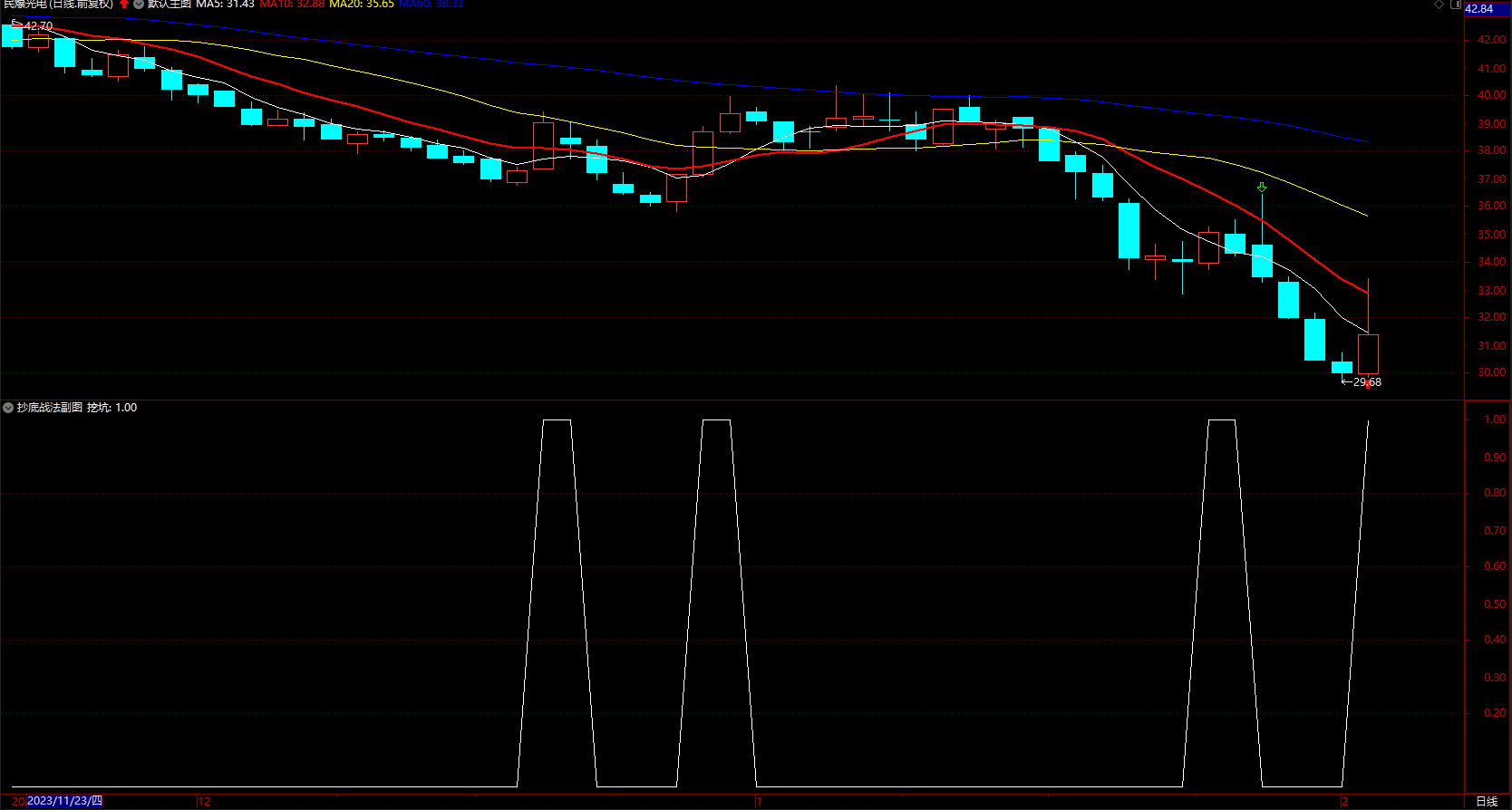Image resolution: width=1512 pixels, height=810 pixels.
Task: Click the MA10: 32.88 value
Action: pyautogui.click(x=292, y=5)
